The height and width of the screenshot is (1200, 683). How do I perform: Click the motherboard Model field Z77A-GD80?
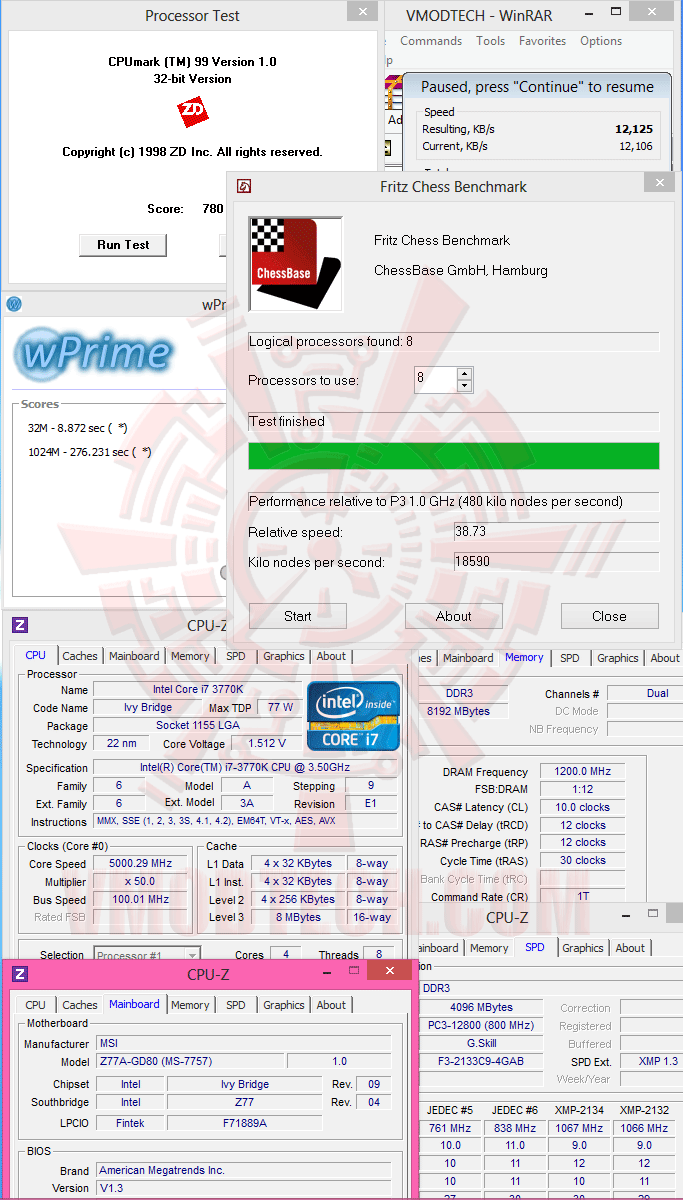pos(189,1061)
